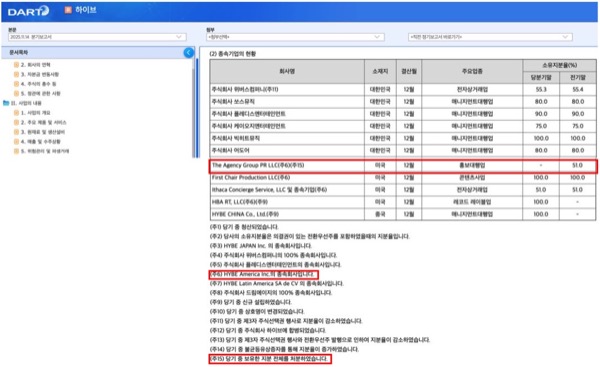Click the 당분기말 sub-header
Viewport: 600px width, 367px height.
(x=541, y=77)
